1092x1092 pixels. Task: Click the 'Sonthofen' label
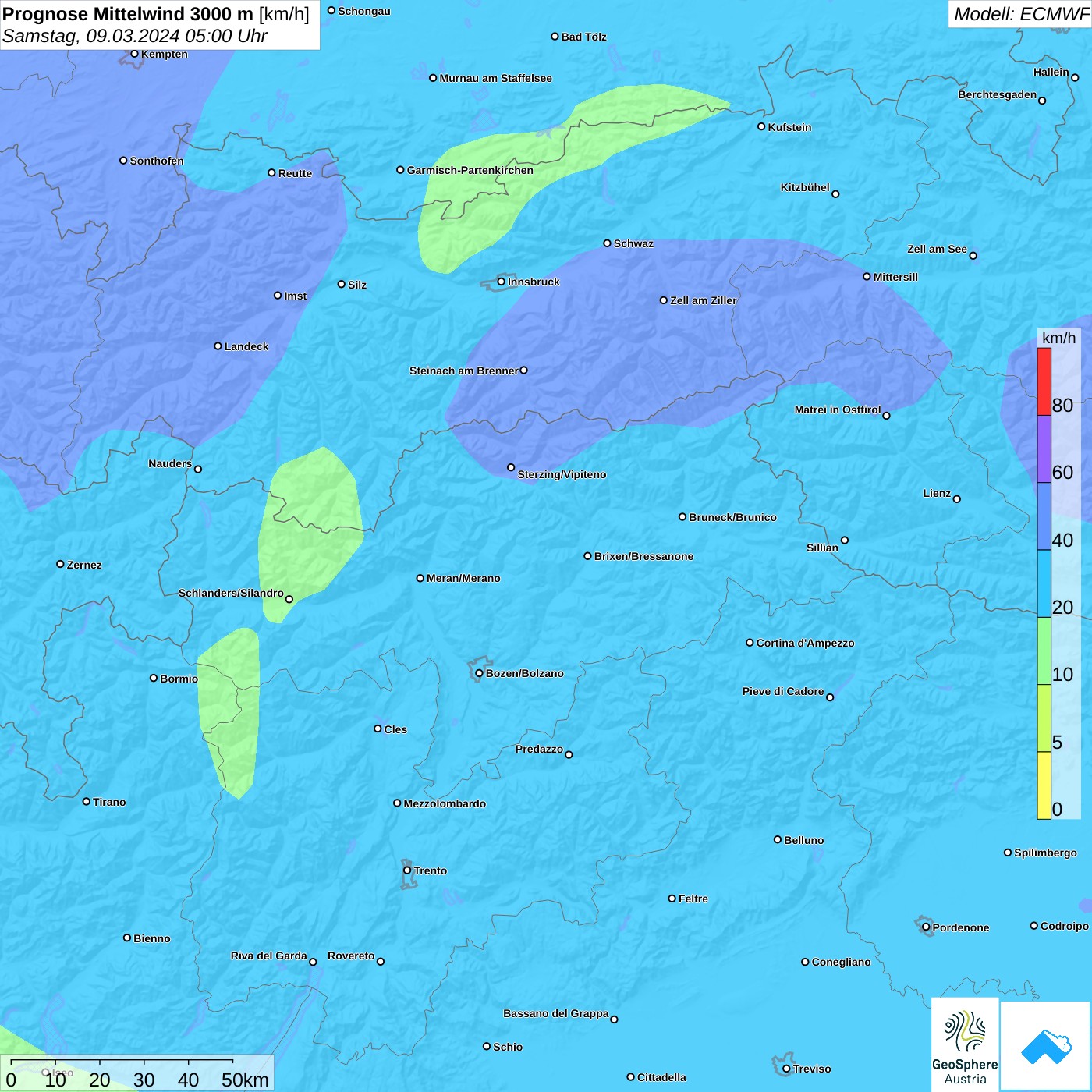point(157,161)
